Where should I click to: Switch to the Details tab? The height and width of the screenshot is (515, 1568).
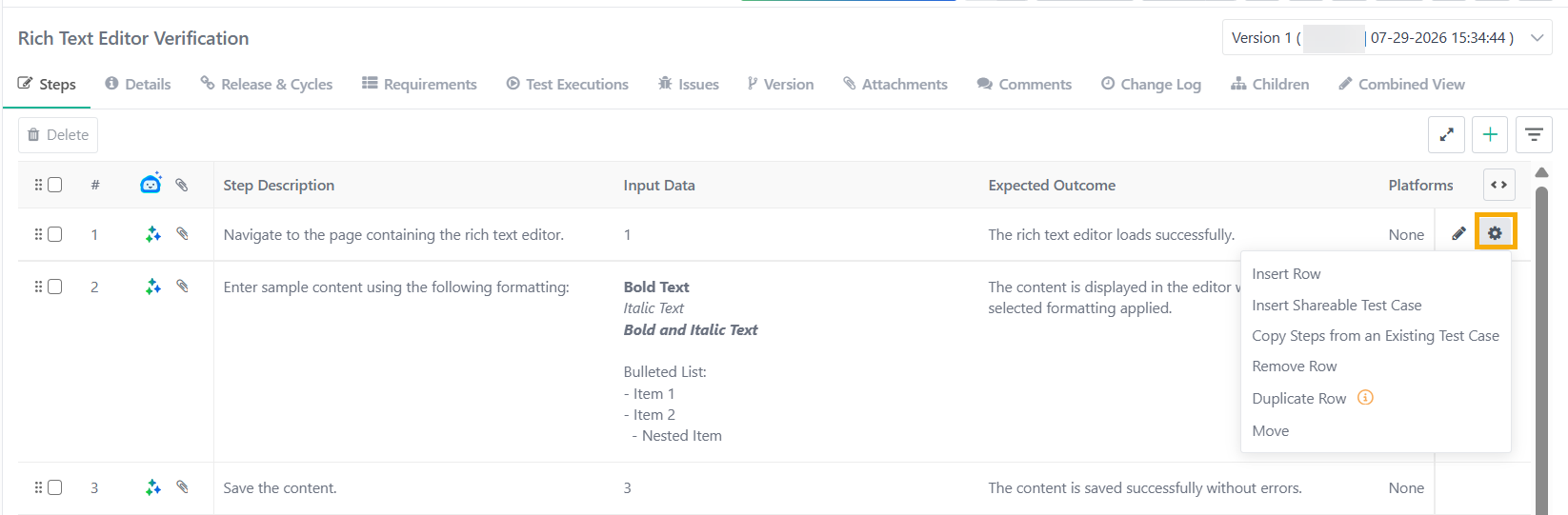coord(138,84)
